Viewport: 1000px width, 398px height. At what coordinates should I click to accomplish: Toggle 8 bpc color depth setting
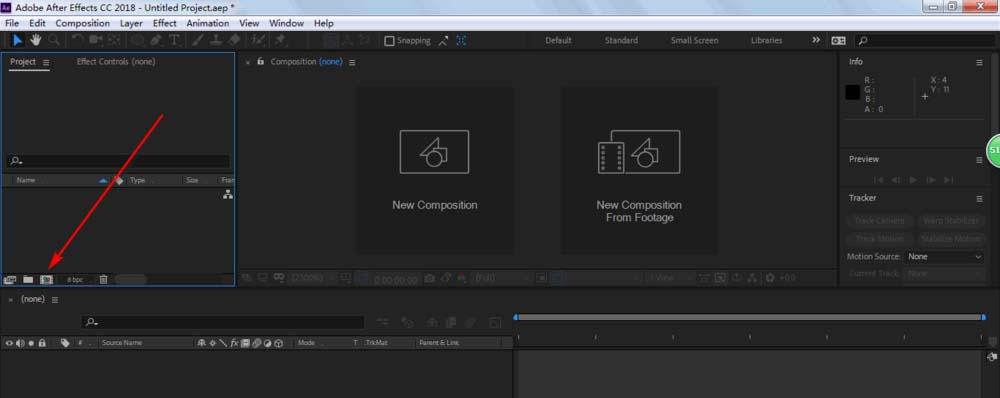[x=75, y=279]
